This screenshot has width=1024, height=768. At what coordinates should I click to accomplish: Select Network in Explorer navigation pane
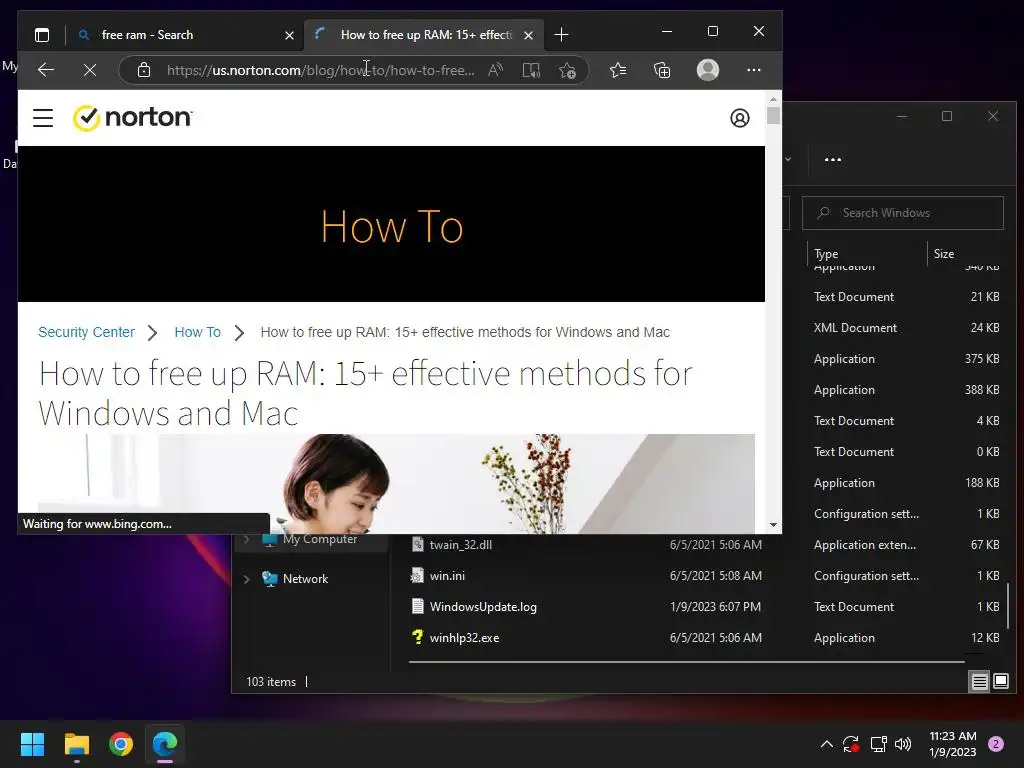click(305, 579)
